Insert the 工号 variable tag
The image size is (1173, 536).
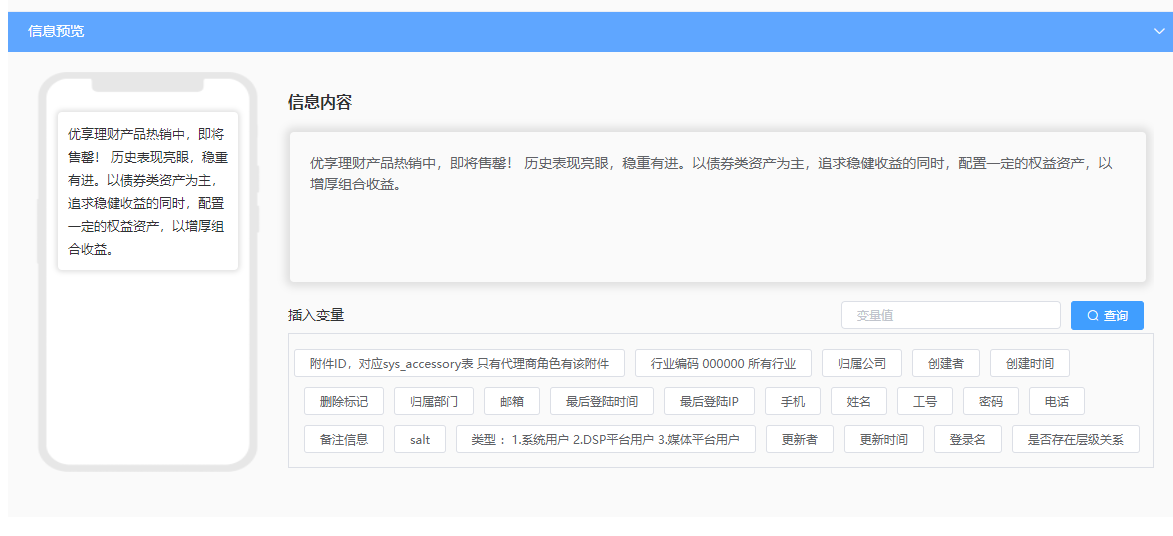(925, 401)
